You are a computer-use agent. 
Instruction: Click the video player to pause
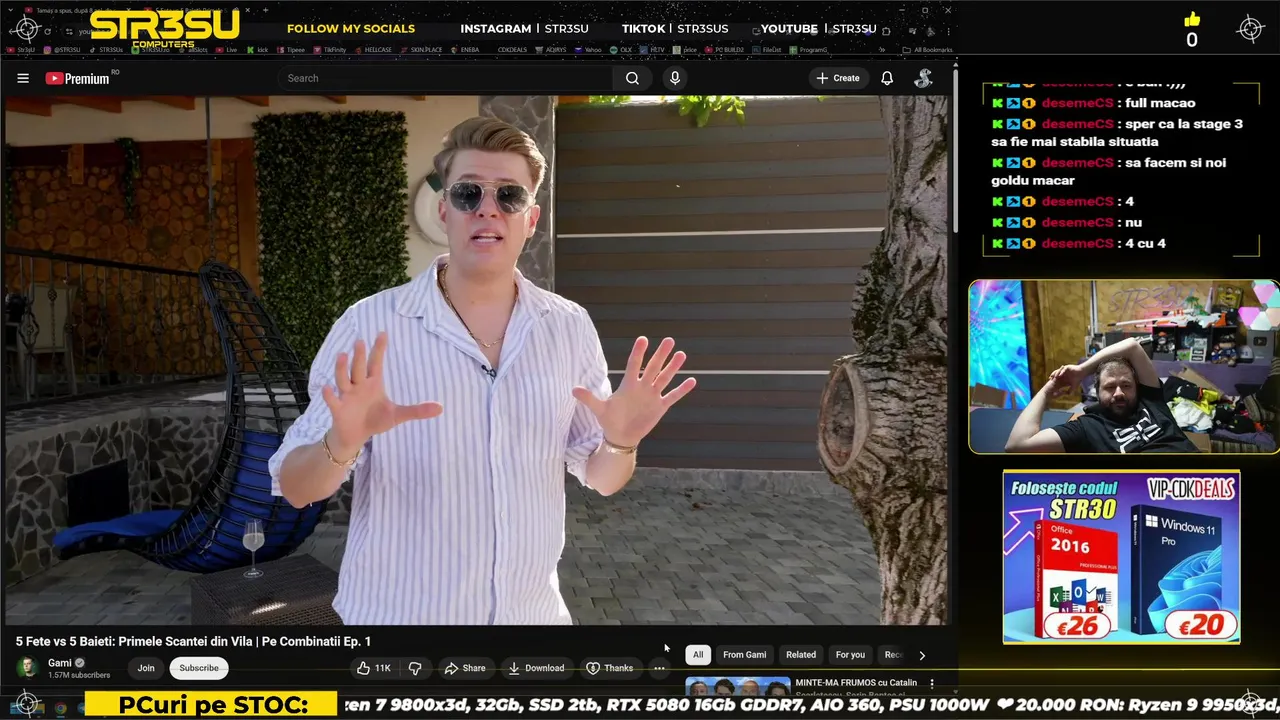pyautogui.click(x=476, y=360)
